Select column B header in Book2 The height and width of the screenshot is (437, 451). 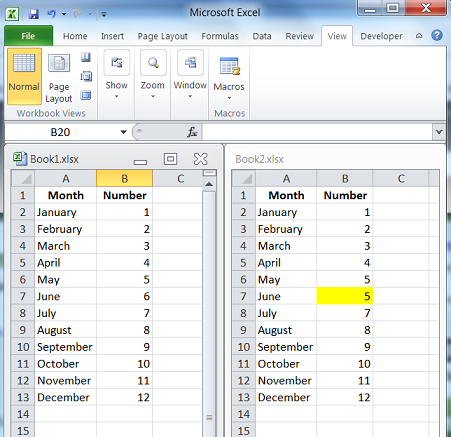[x=345, y=179]
